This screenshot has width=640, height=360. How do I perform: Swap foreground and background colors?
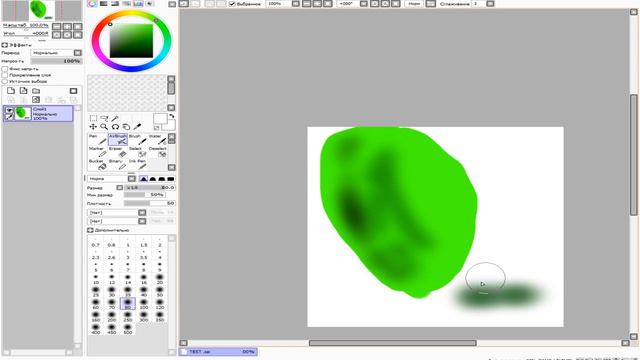pyautogui.click(x=172, y=116)
